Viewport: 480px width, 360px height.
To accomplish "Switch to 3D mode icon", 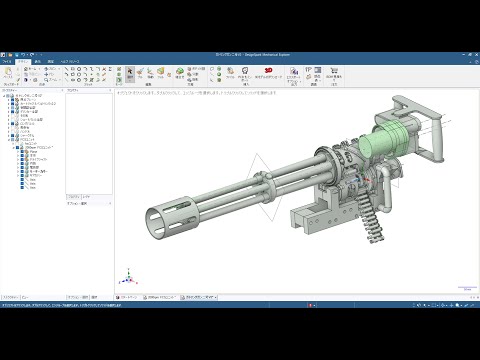I will [x=119, y=80].
